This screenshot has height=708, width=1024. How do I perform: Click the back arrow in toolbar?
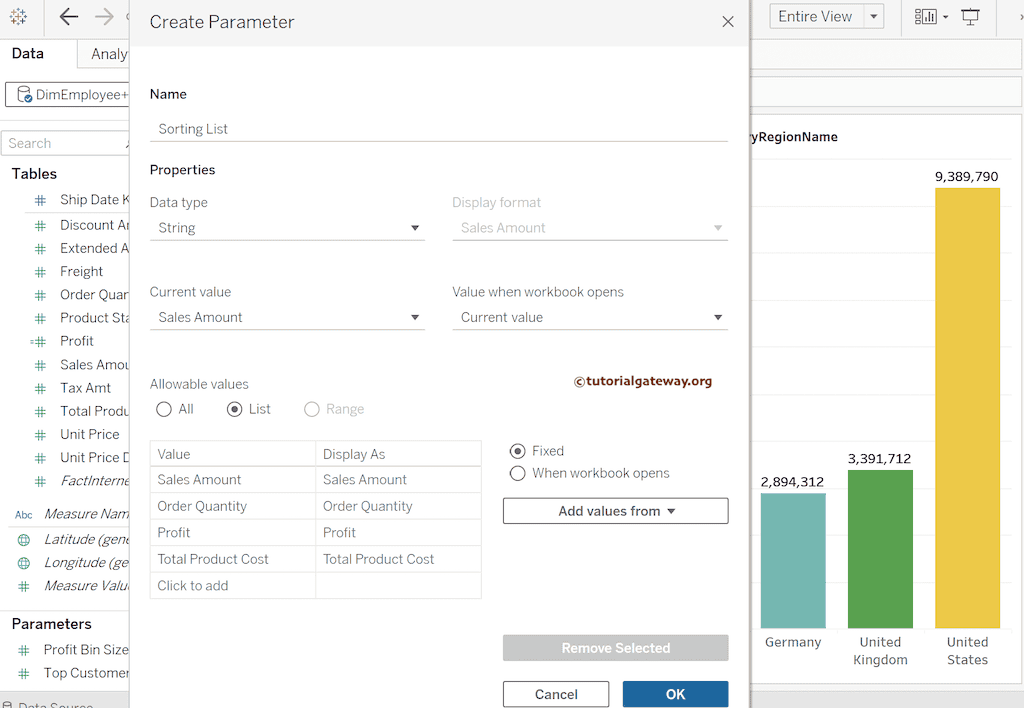68,17
